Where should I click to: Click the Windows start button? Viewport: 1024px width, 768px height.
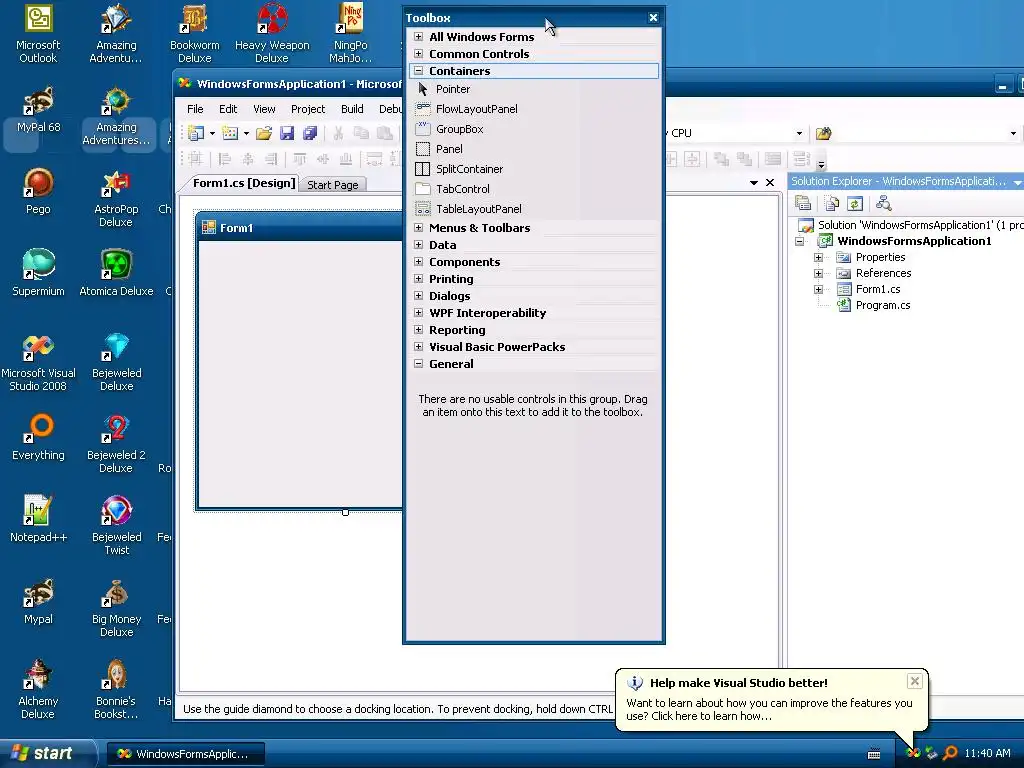tap(46, 753)
